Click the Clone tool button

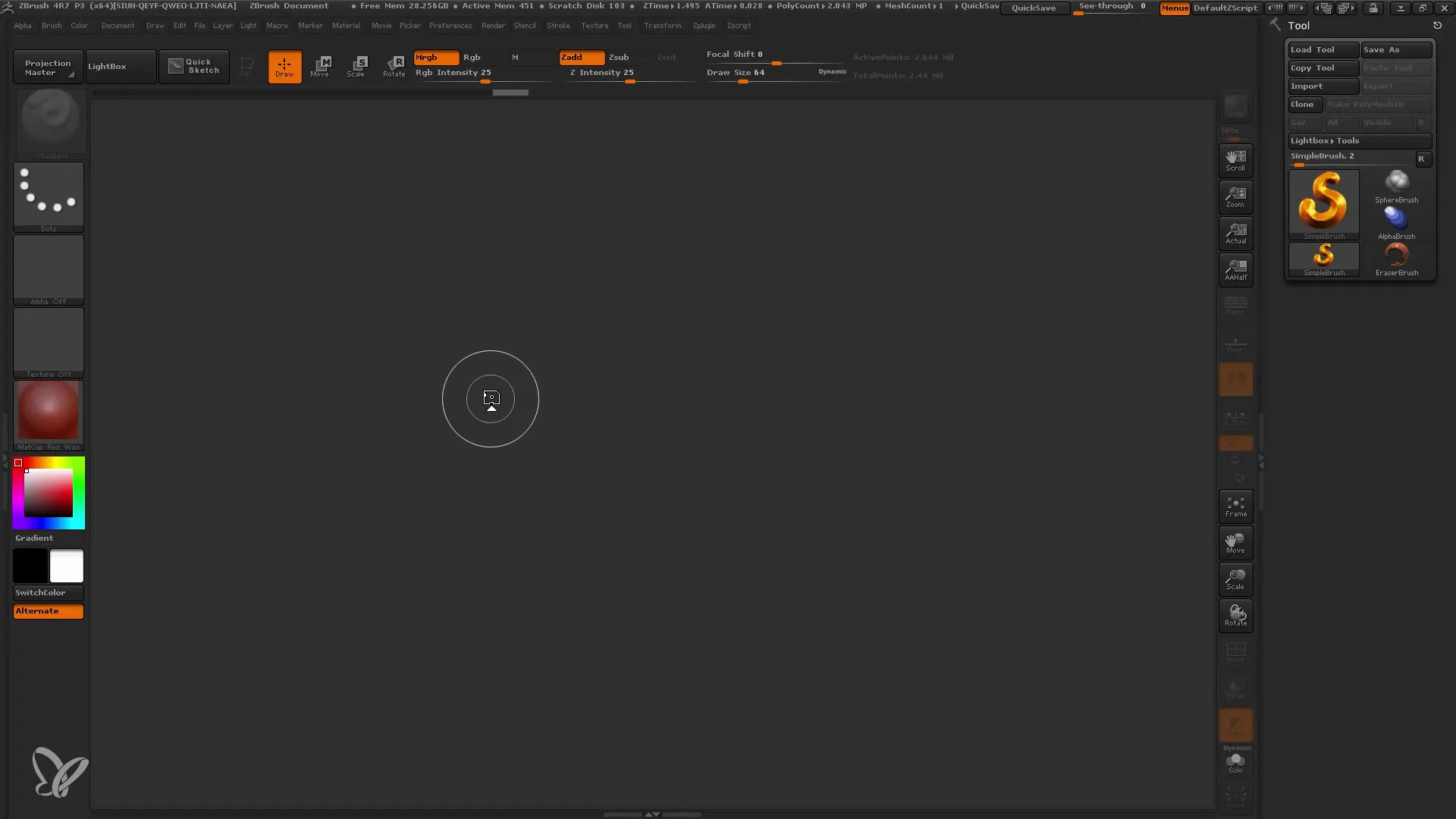point(1303,104)
